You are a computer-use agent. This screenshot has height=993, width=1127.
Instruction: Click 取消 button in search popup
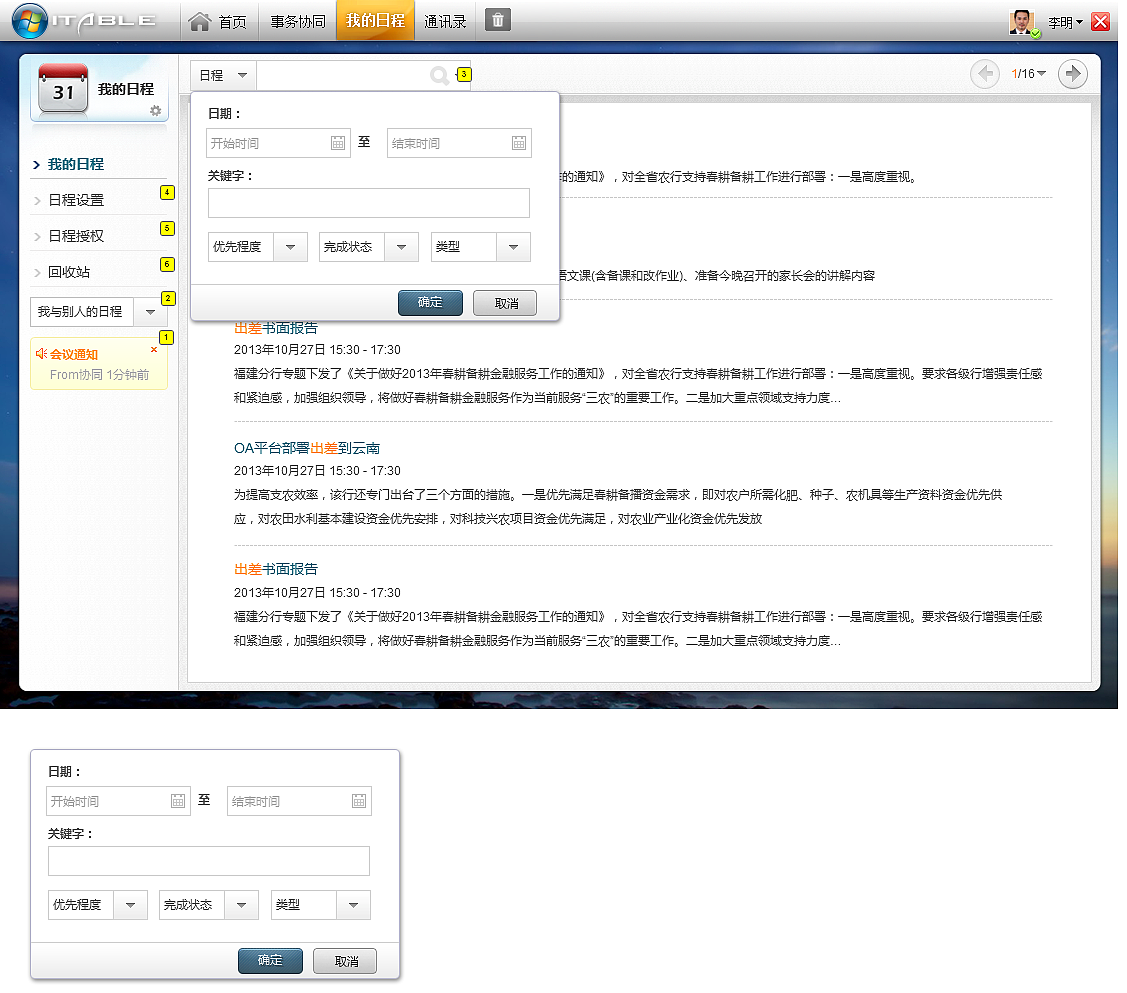(x=505, y=303)
